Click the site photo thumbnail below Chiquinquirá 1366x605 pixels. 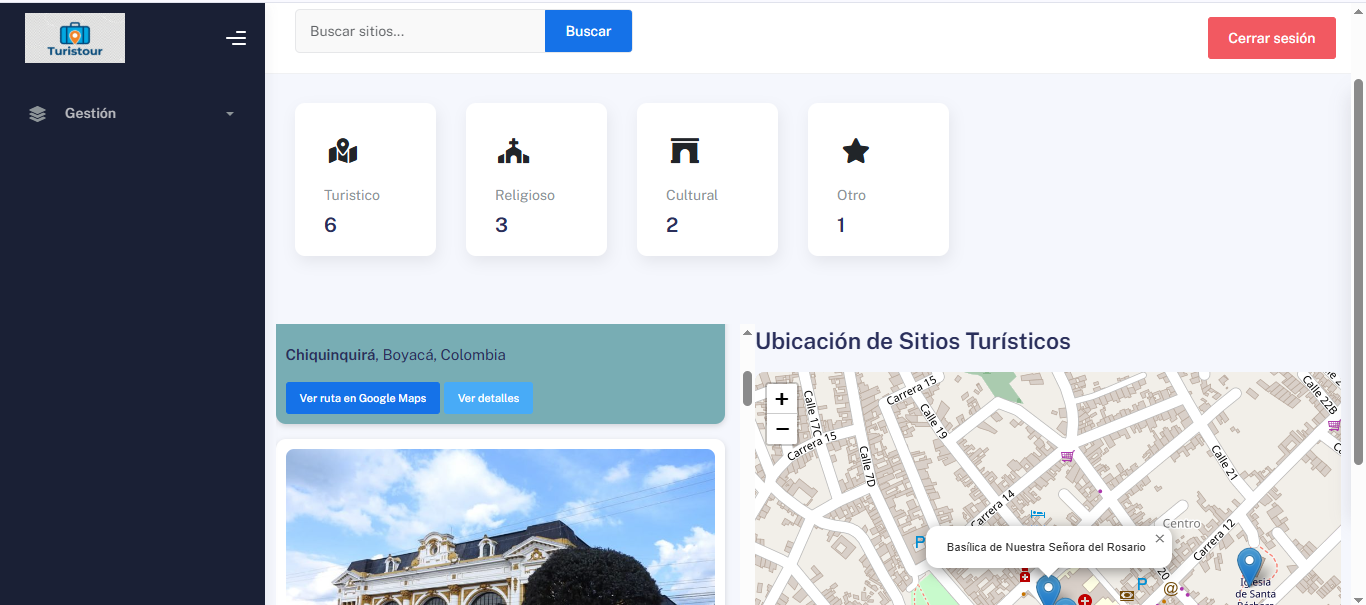tap(500, 527)
